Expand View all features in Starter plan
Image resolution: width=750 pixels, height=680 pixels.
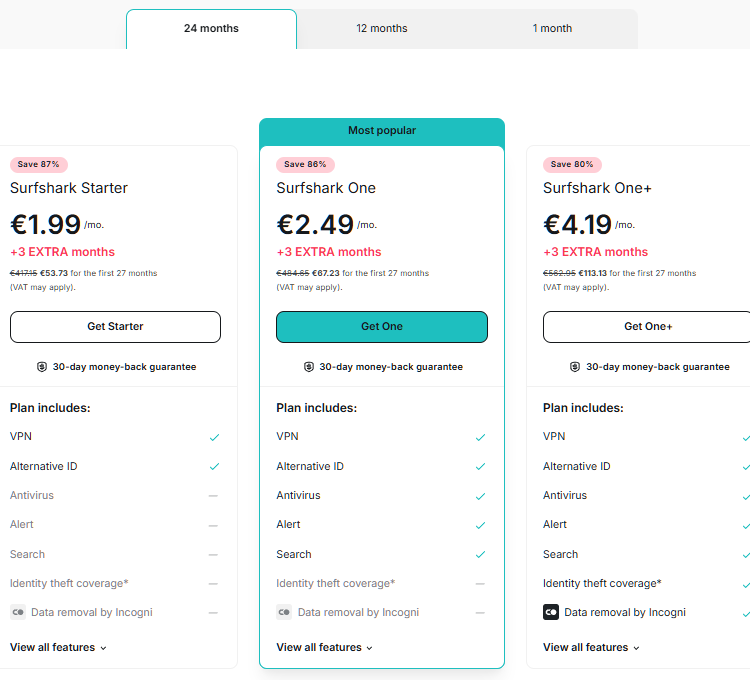[x=58, y=648]
